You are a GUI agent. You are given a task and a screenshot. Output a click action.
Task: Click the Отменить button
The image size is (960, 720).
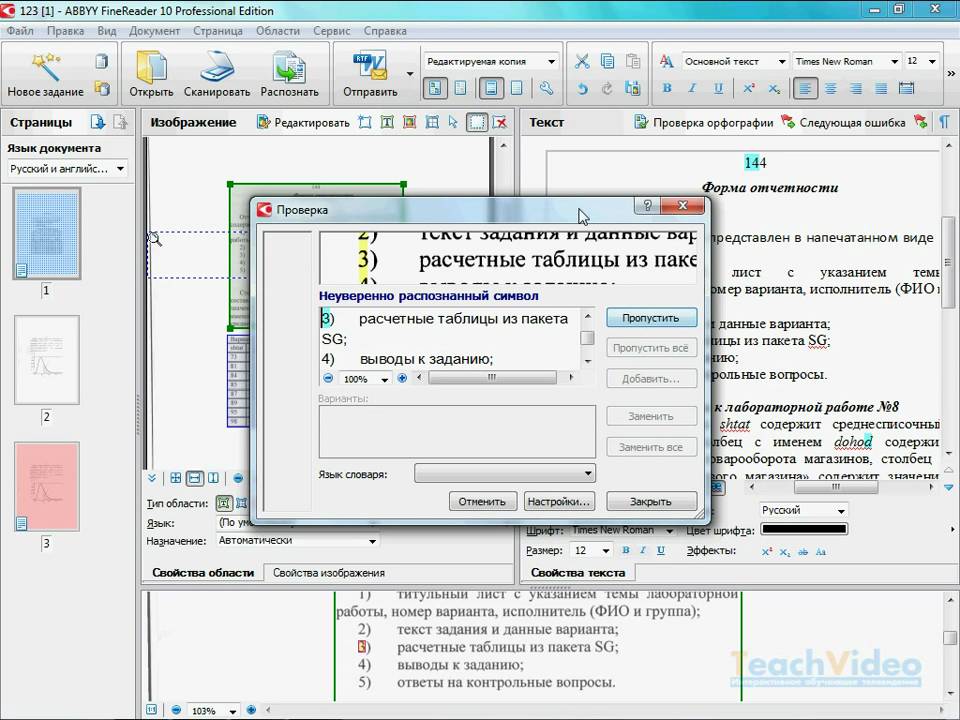coord(482,501)
